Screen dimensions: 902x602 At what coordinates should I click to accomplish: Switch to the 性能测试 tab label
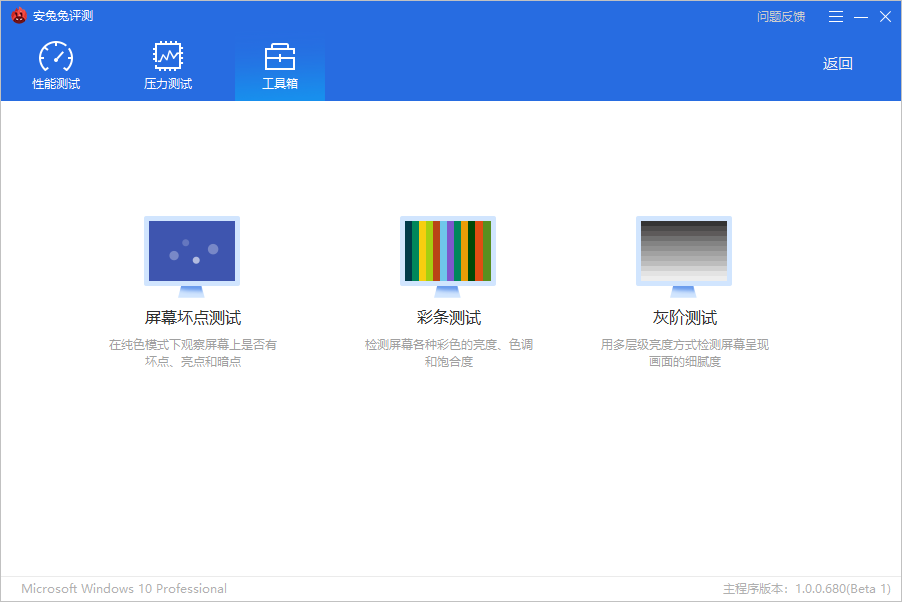tap(56, 84)
